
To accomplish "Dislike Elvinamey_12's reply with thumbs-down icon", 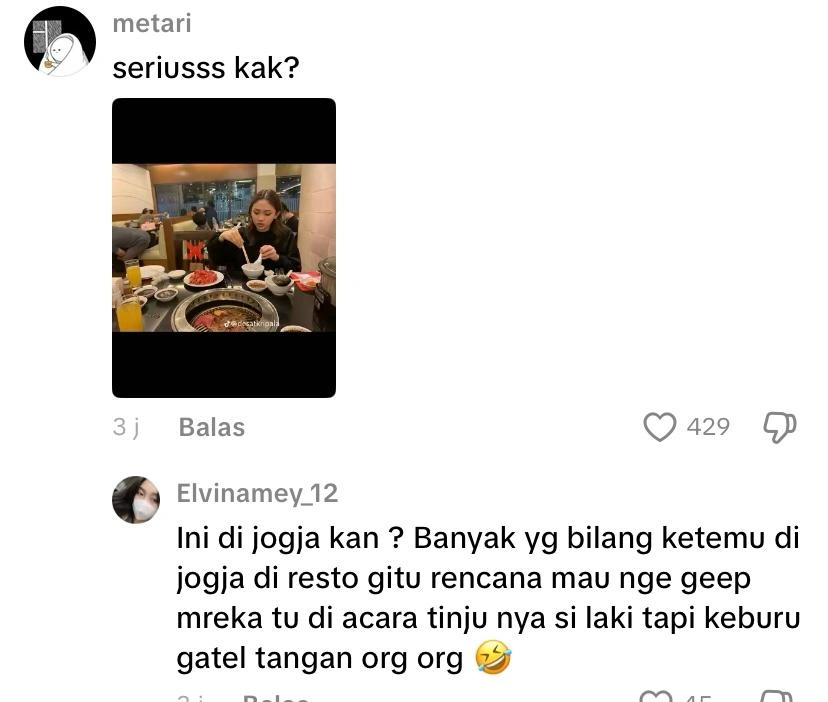I will 778,697.
